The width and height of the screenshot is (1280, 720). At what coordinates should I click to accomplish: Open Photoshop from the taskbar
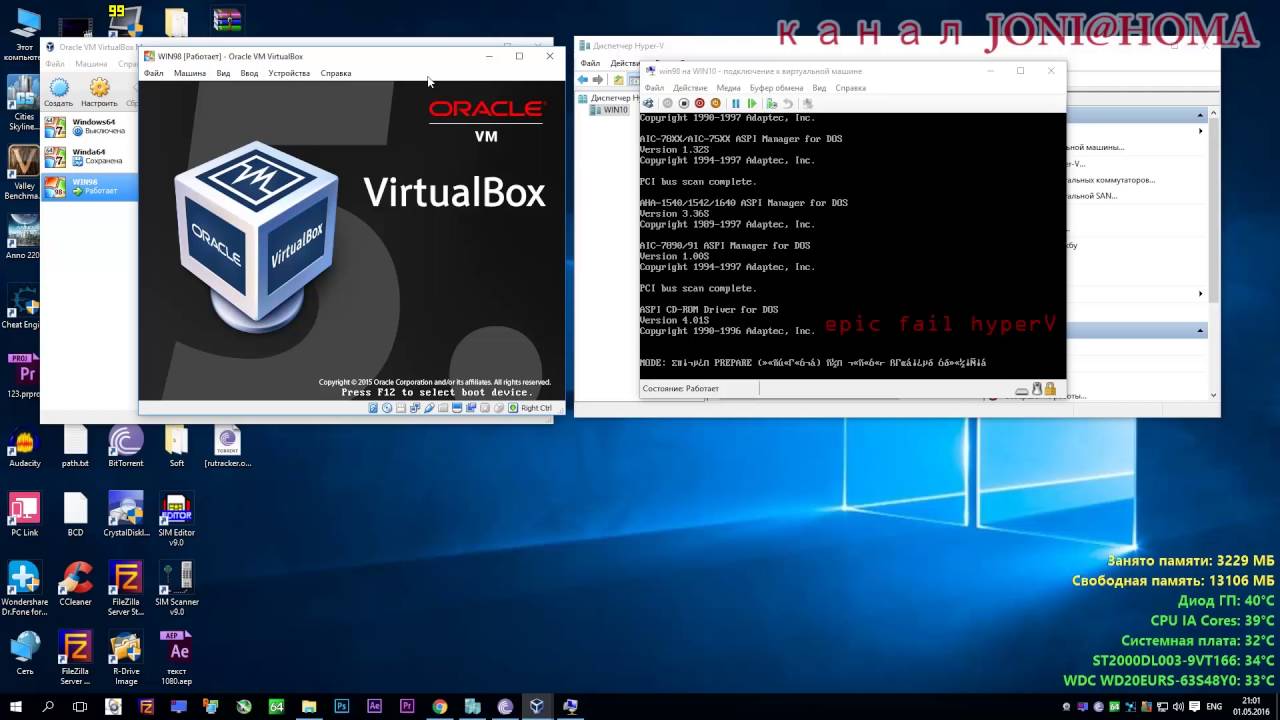pyautogui.click(x=342, y=706)
